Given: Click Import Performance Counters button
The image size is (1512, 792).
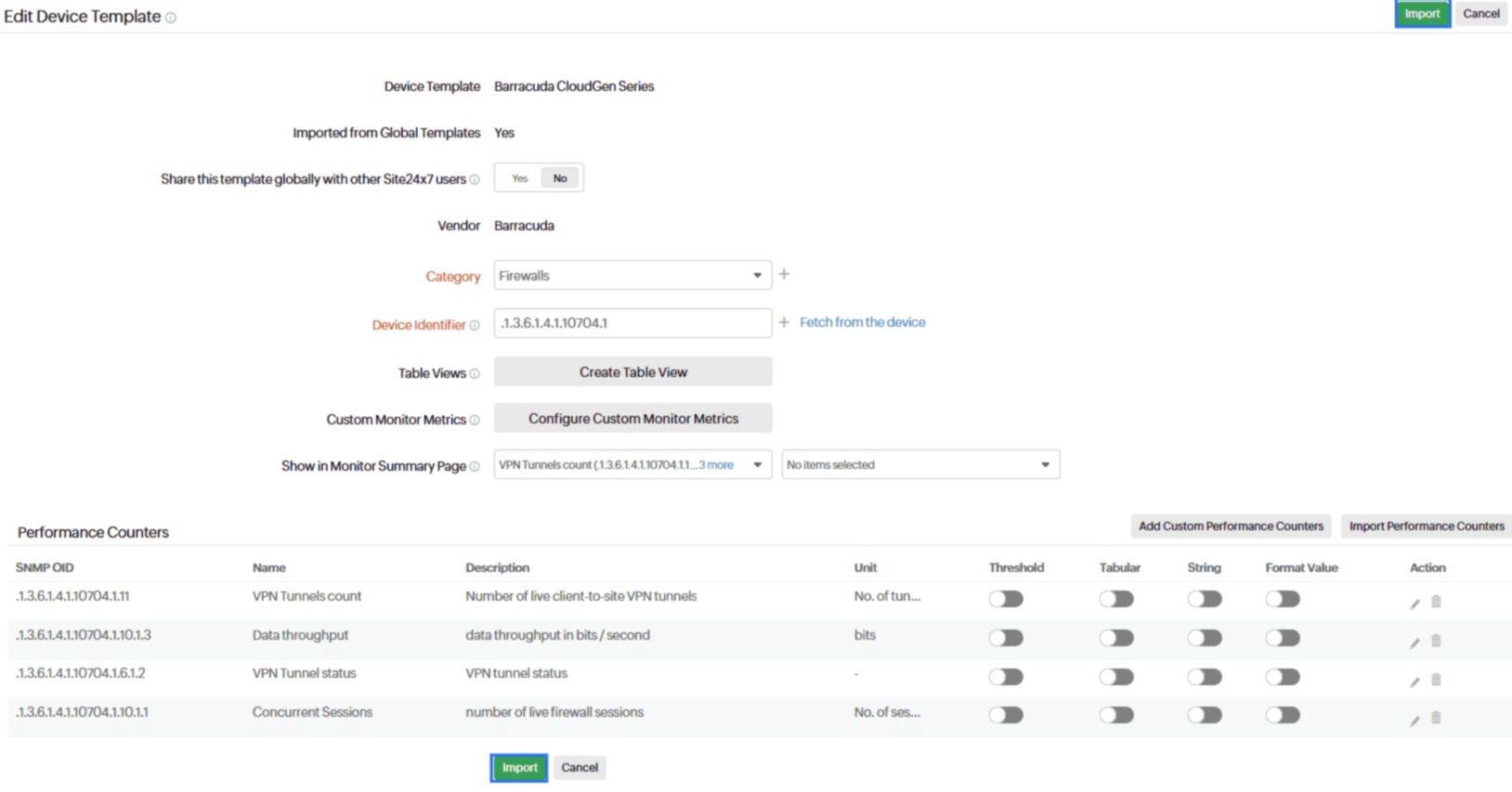Looking at the screenshot, I should 1426,526.
